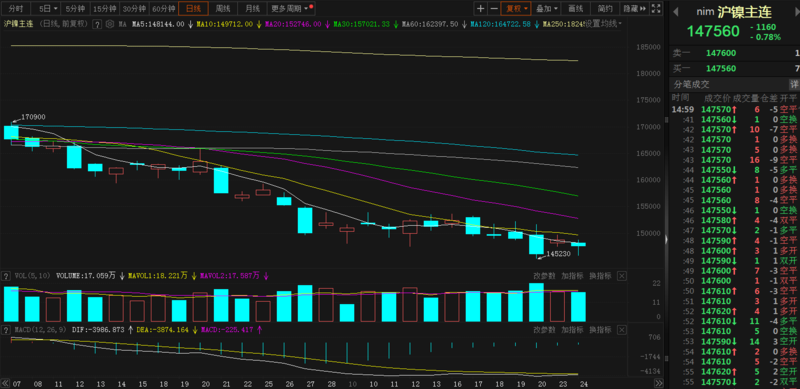The image size is (800, 389).
Task: Select the 14:59 trade row
Action: click(x=734, y=109)
